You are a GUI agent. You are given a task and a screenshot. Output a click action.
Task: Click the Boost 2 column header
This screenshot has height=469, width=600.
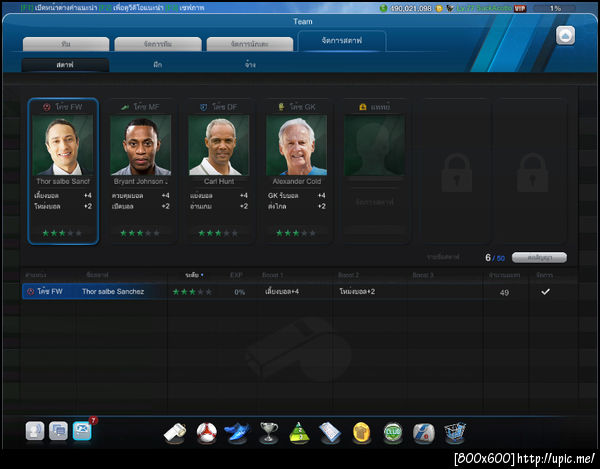tap(348, 275)
